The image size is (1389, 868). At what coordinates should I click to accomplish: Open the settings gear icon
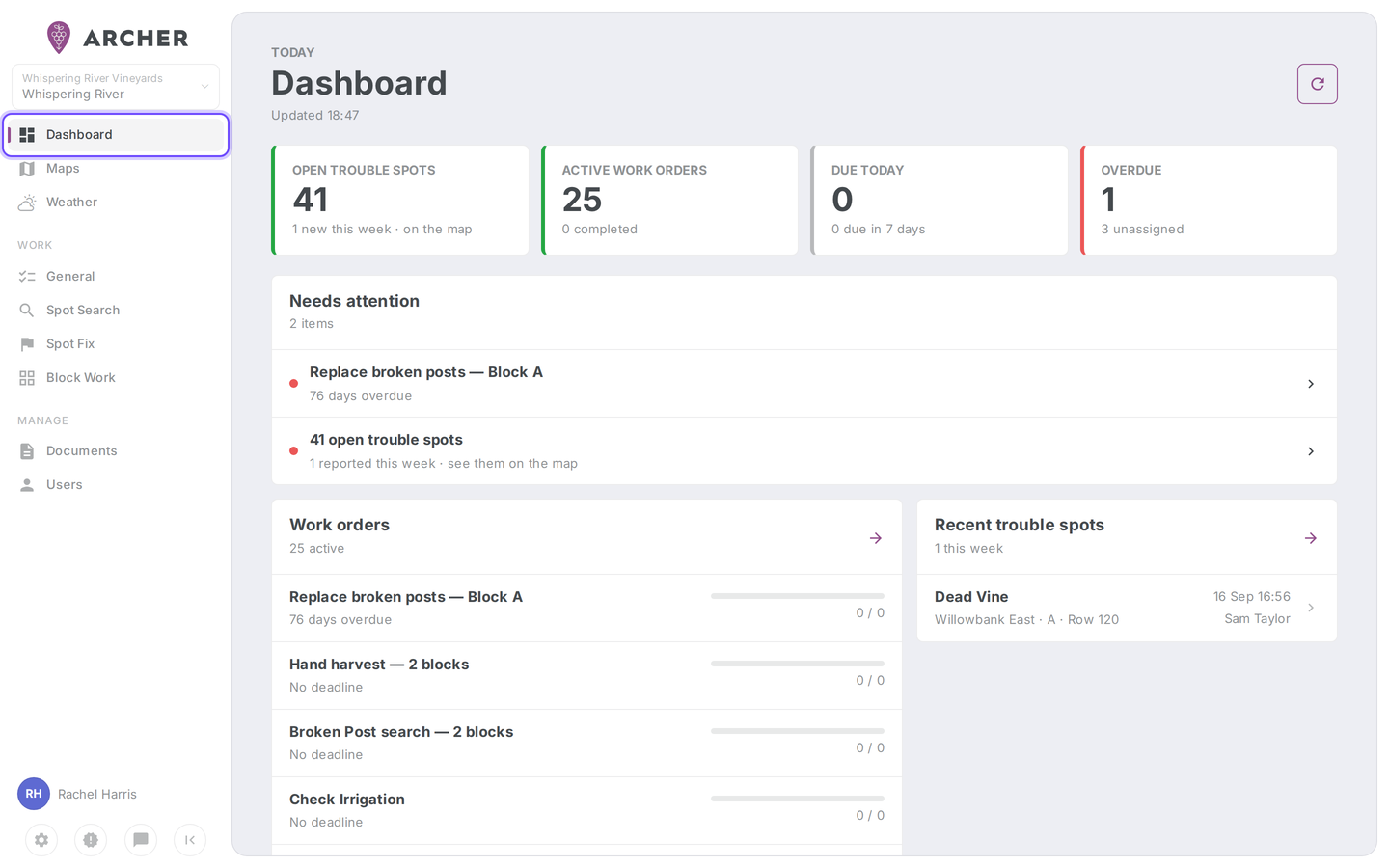41,840
